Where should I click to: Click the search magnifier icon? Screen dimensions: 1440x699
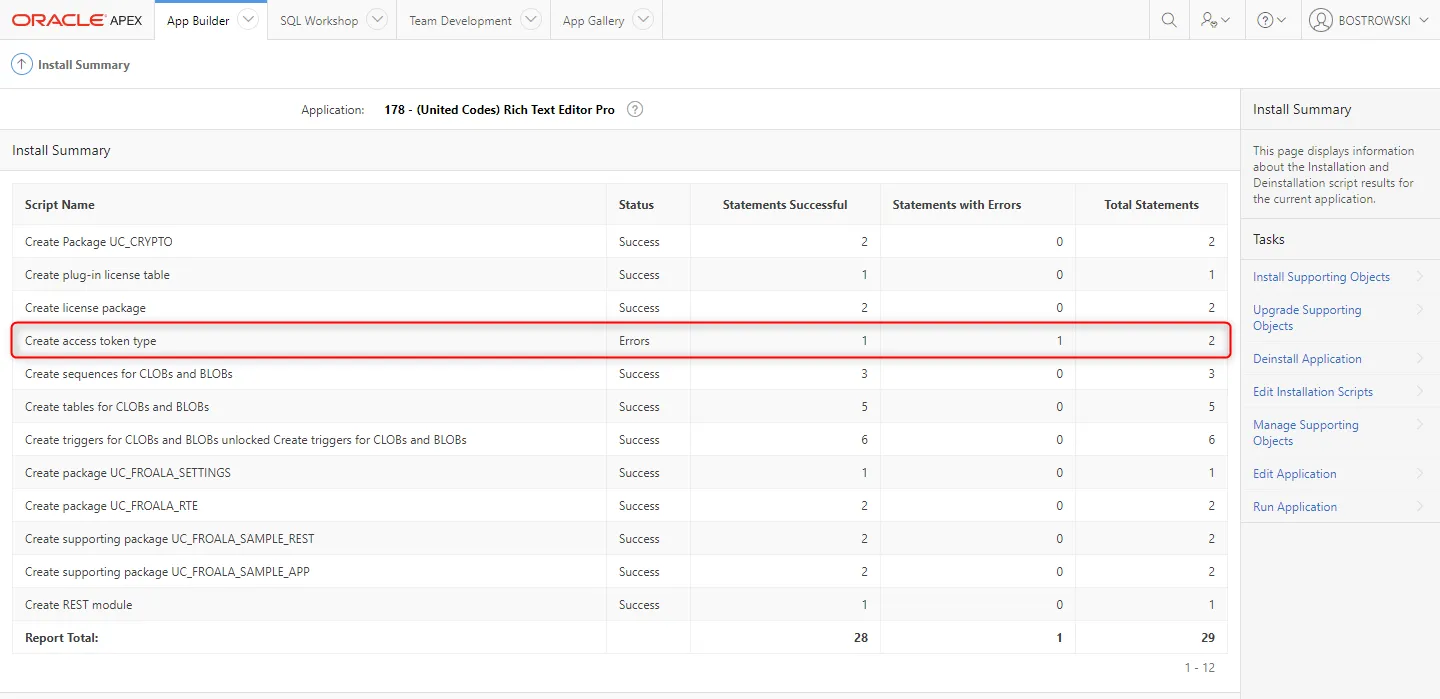coord(1168,20)
